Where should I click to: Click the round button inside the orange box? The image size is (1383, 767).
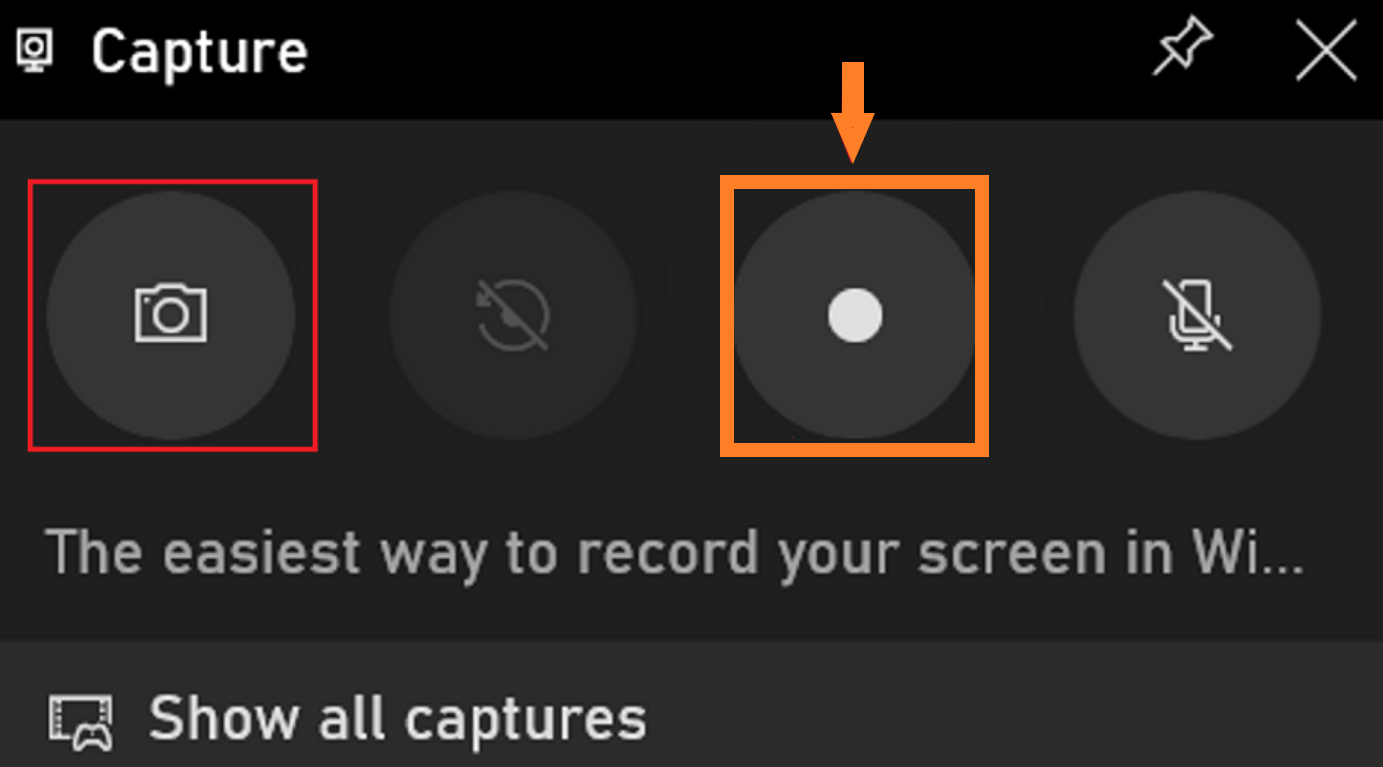855,315
